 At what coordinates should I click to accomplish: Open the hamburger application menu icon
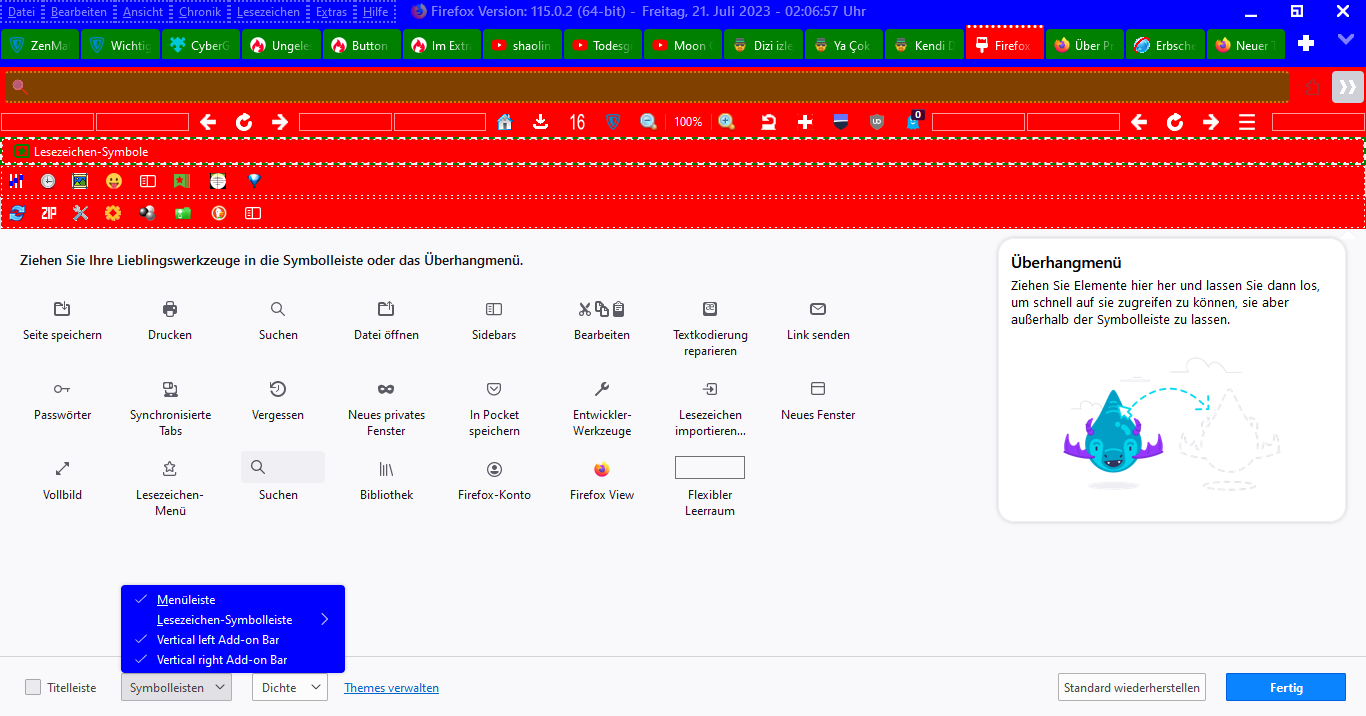click(1247, 122)
